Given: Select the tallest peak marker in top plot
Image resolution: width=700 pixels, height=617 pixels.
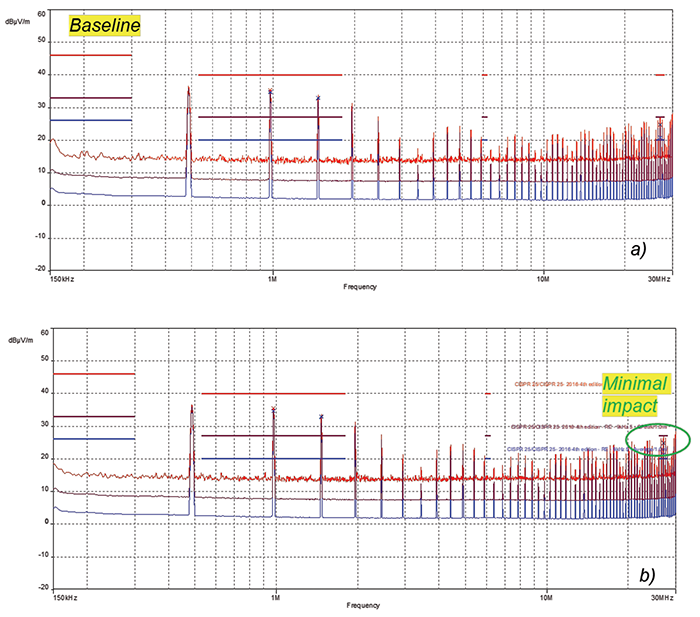Looking at the screenshot, I should 188,89.
